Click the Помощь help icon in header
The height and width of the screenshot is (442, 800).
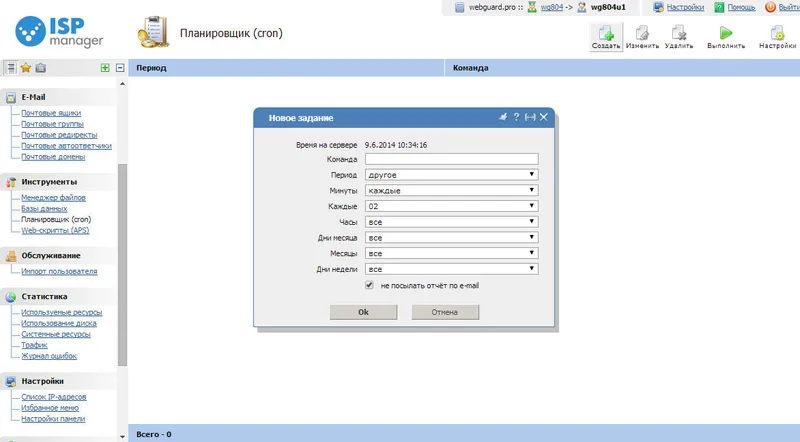(x=719, y=7)
